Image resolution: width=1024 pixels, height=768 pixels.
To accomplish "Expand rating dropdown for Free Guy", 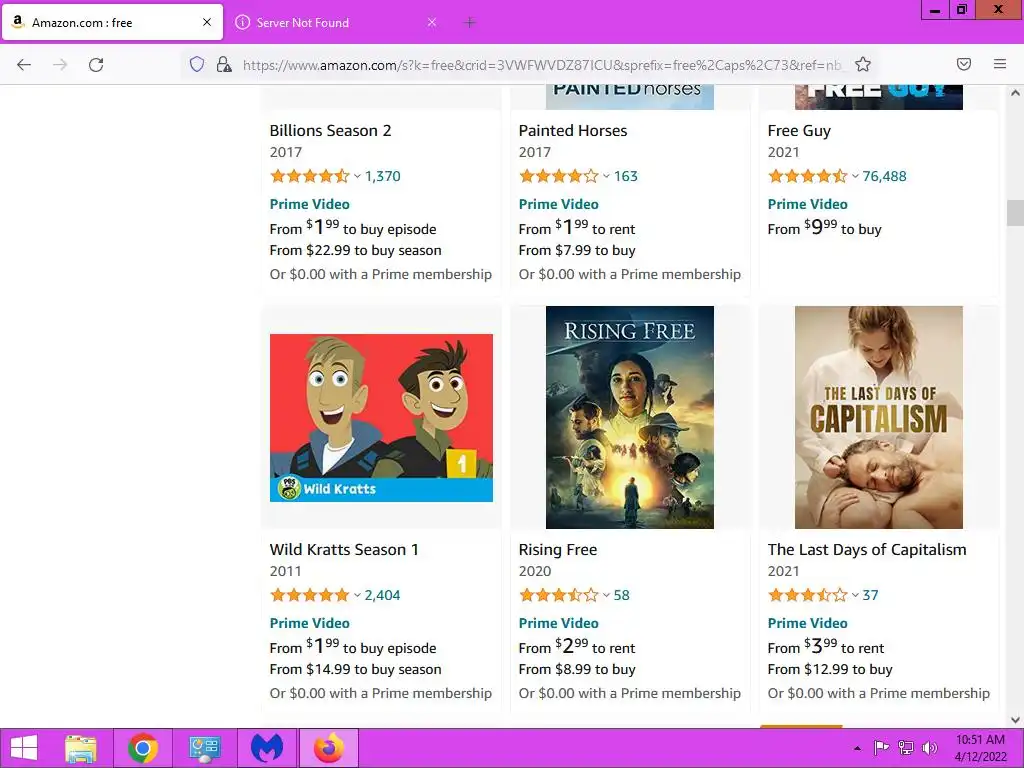I will (855, 176).
